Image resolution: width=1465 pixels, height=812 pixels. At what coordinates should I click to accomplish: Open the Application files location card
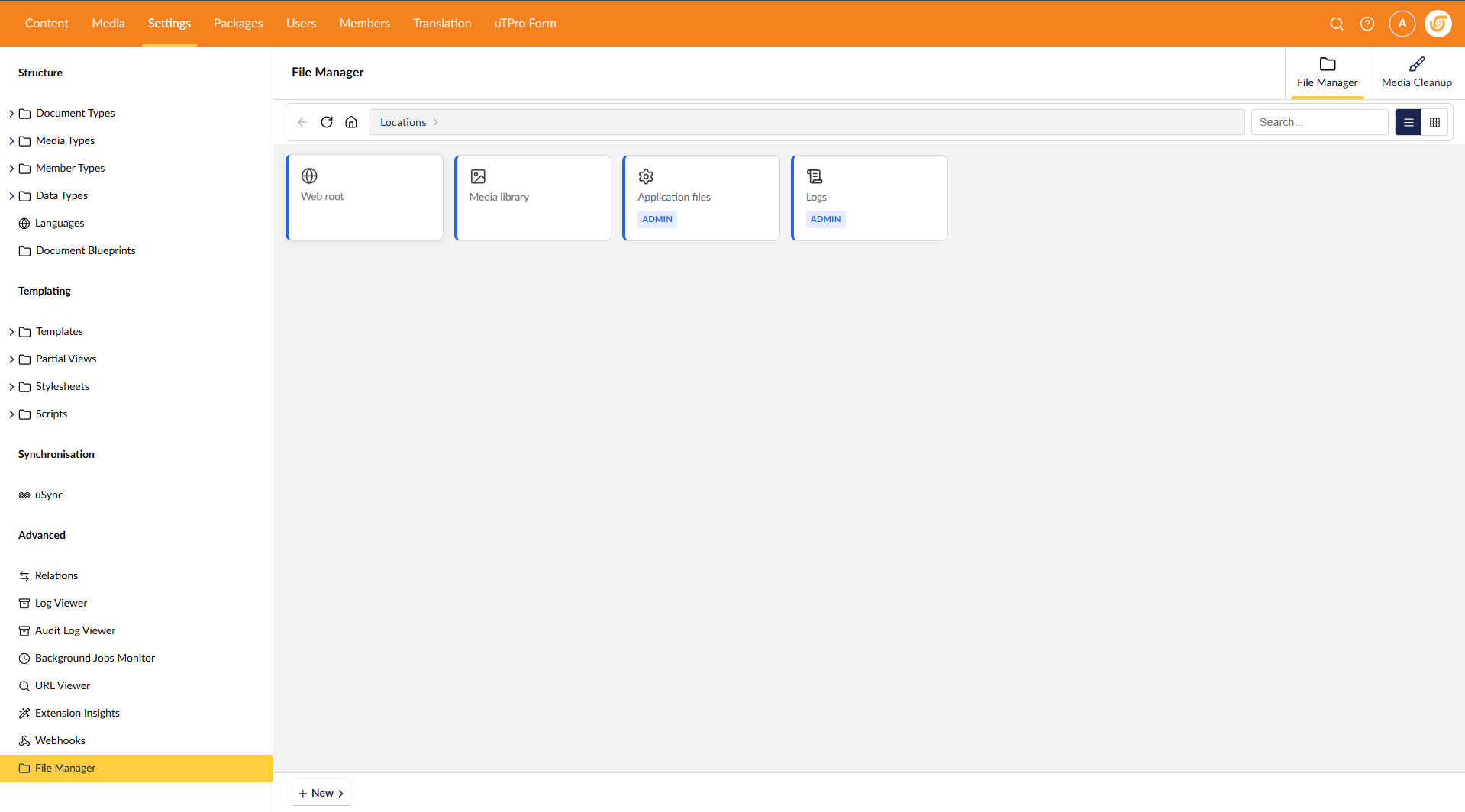tap(702, 198)
